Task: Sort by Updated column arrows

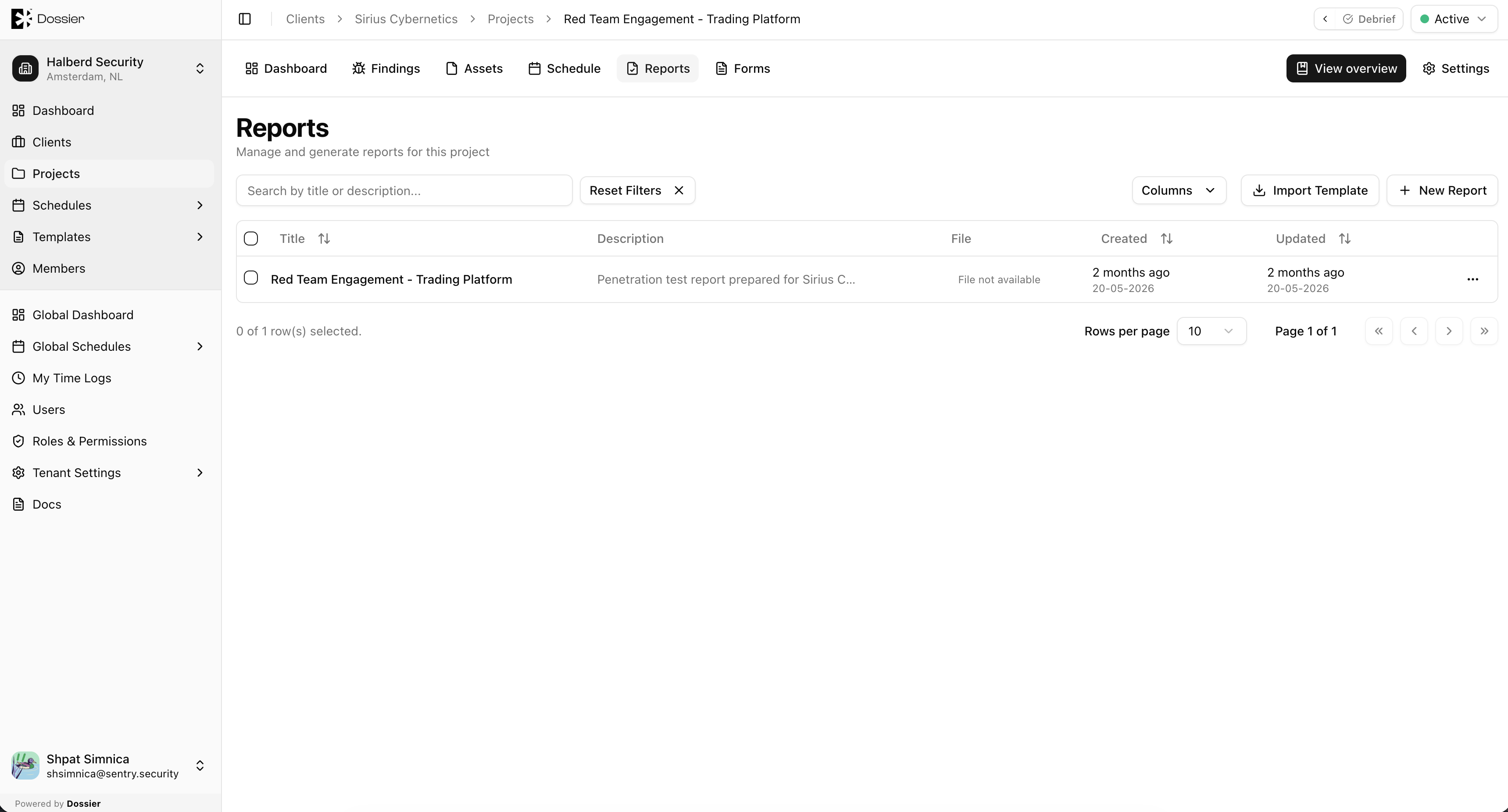Action: pyautogui.click(x=1345, y=239)
